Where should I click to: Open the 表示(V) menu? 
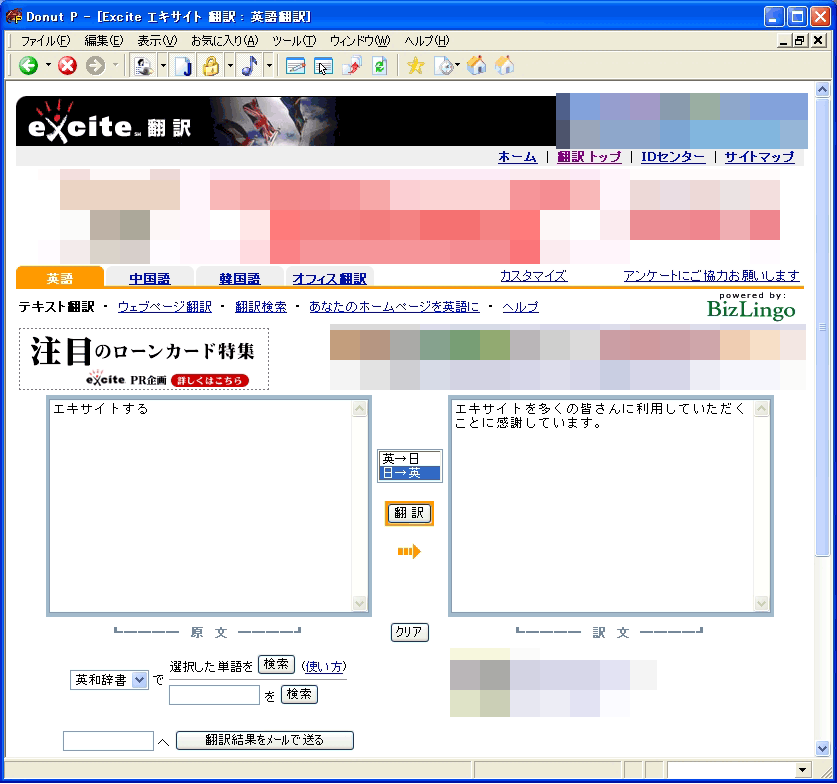tap(157, 41)
